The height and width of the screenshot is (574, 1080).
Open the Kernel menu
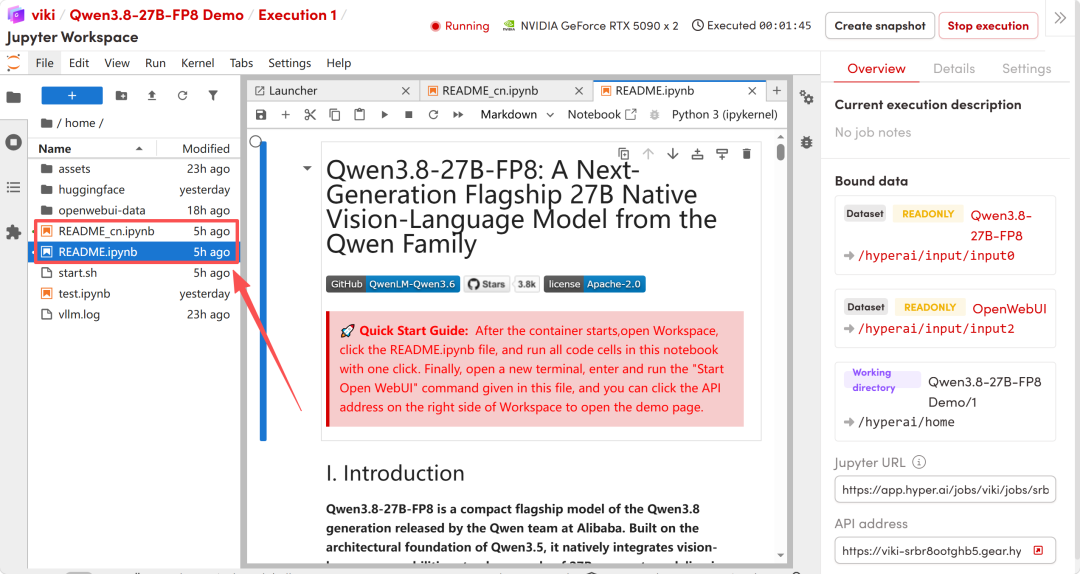point(198,63)
